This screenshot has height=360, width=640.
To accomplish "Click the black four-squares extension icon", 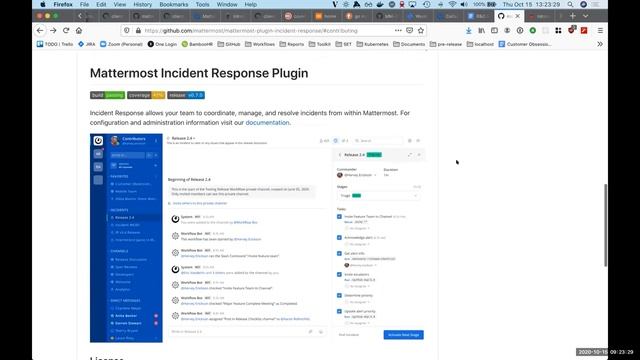I will [x=558, y=31].
